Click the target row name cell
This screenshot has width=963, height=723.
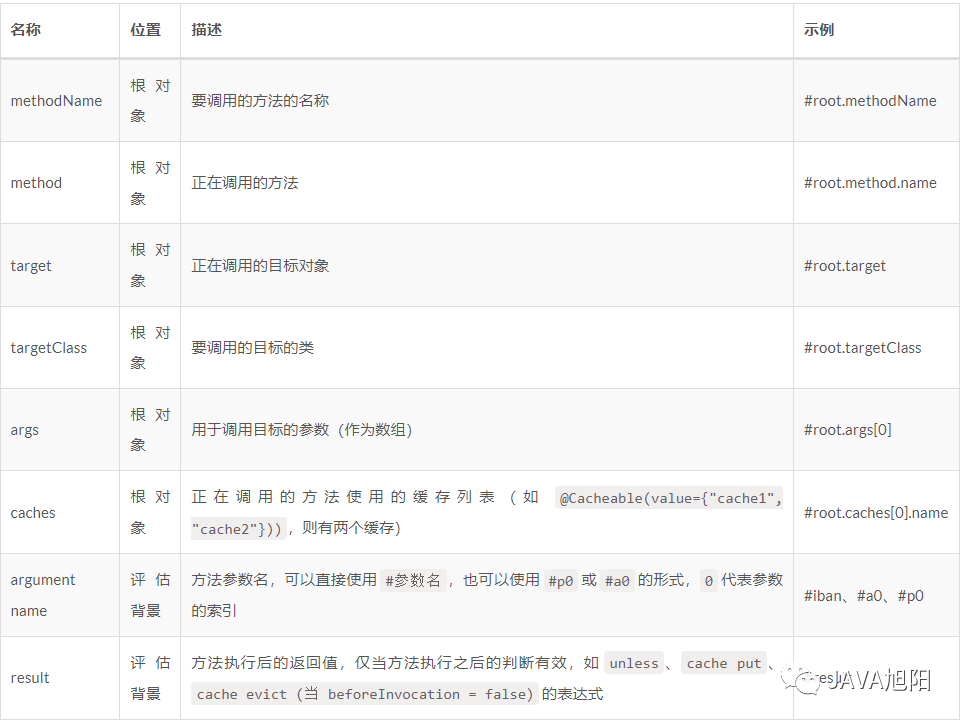(x=30, y=265)
